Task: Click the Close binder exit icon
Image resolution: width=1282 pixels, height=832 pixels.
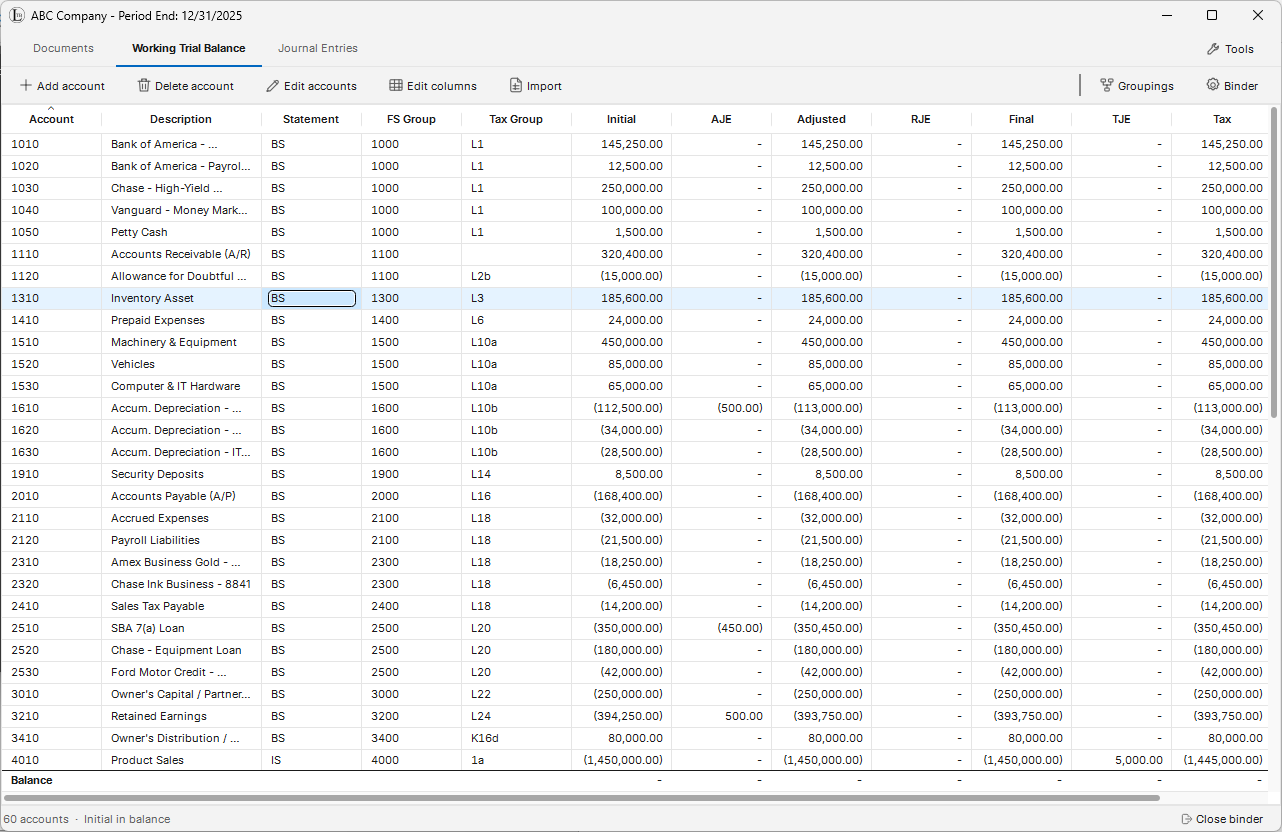Action: pos(1186,819)
